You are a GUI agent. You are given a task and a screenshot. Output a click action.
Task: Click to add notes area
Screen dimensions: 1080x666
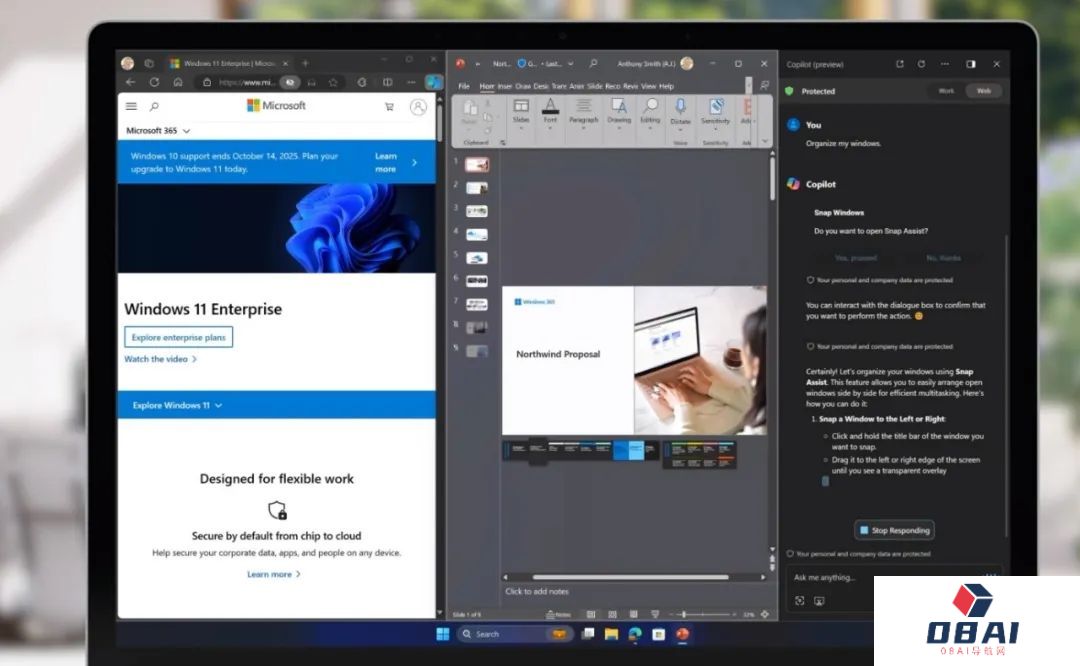pos(537,591)
